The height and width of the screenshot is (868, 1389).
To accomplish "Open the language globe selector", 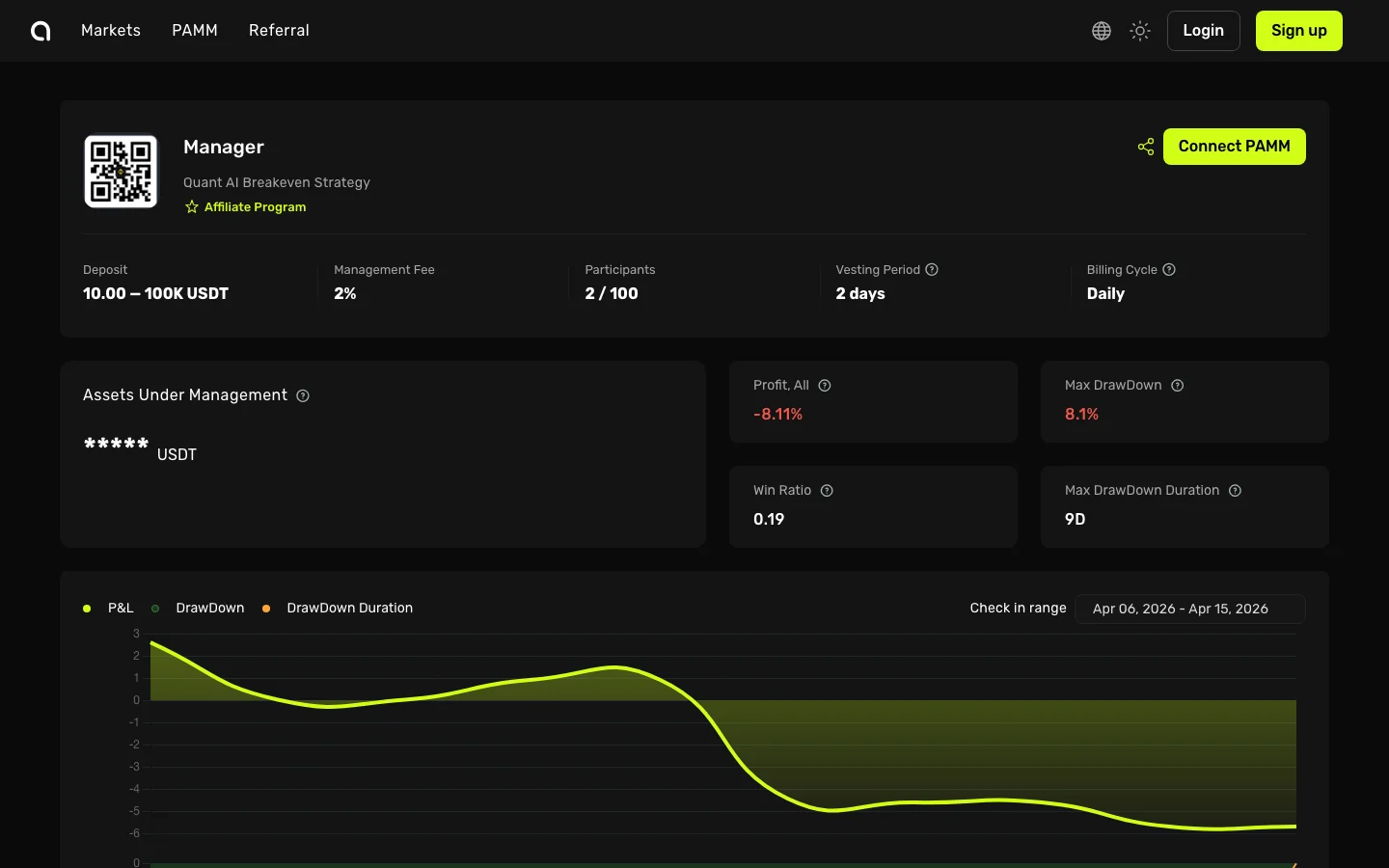I will pos(1102,31).
